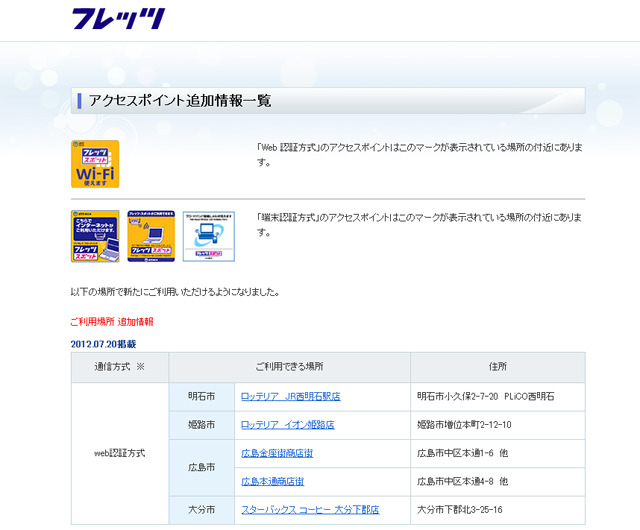Screen dimensions: 640x530
Task: Click the orange フレッツスポット Wi-Fi badge icon
Action: click(95, 164)
